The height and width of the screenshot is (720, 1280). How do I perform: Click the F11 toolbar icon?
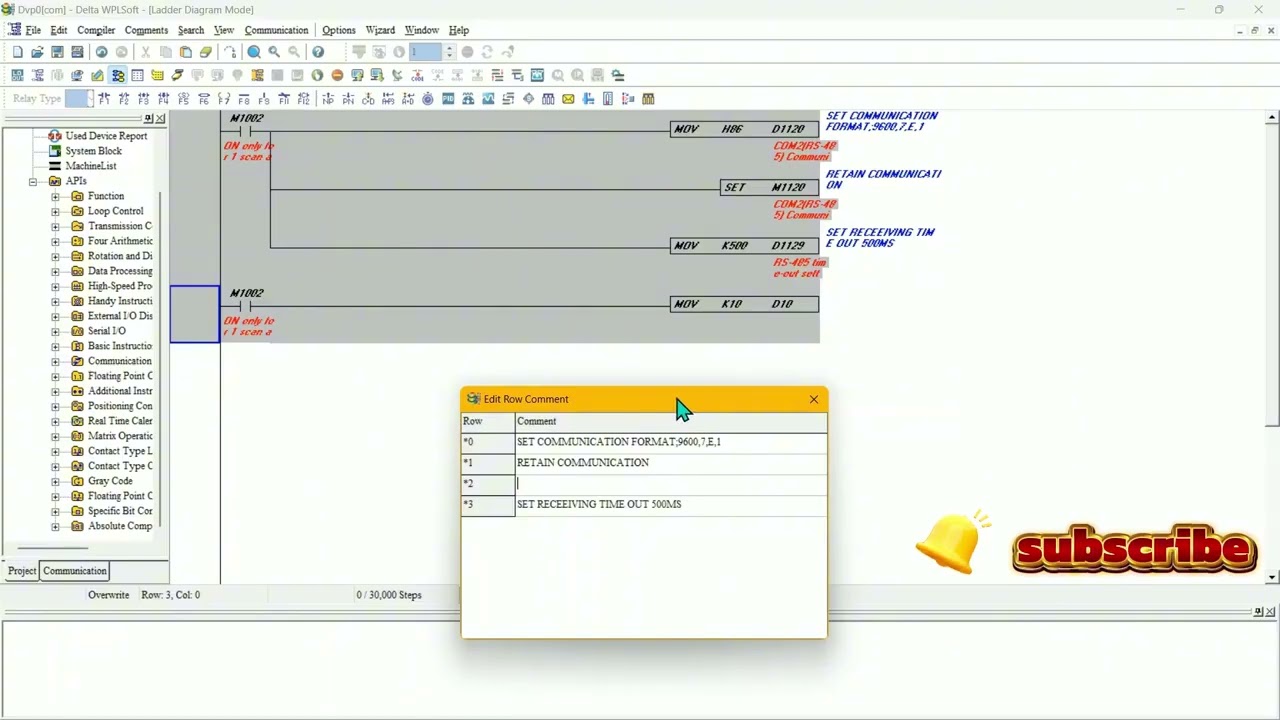284,98
